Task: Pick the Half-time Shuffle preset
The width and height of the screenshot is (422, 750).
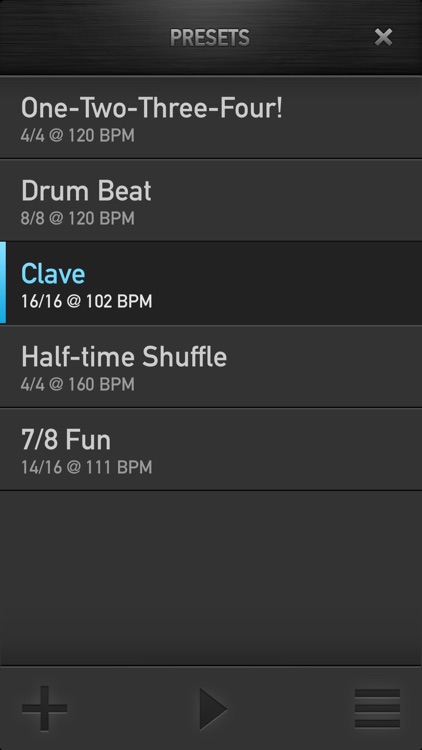Action: (x=211, y=366)
